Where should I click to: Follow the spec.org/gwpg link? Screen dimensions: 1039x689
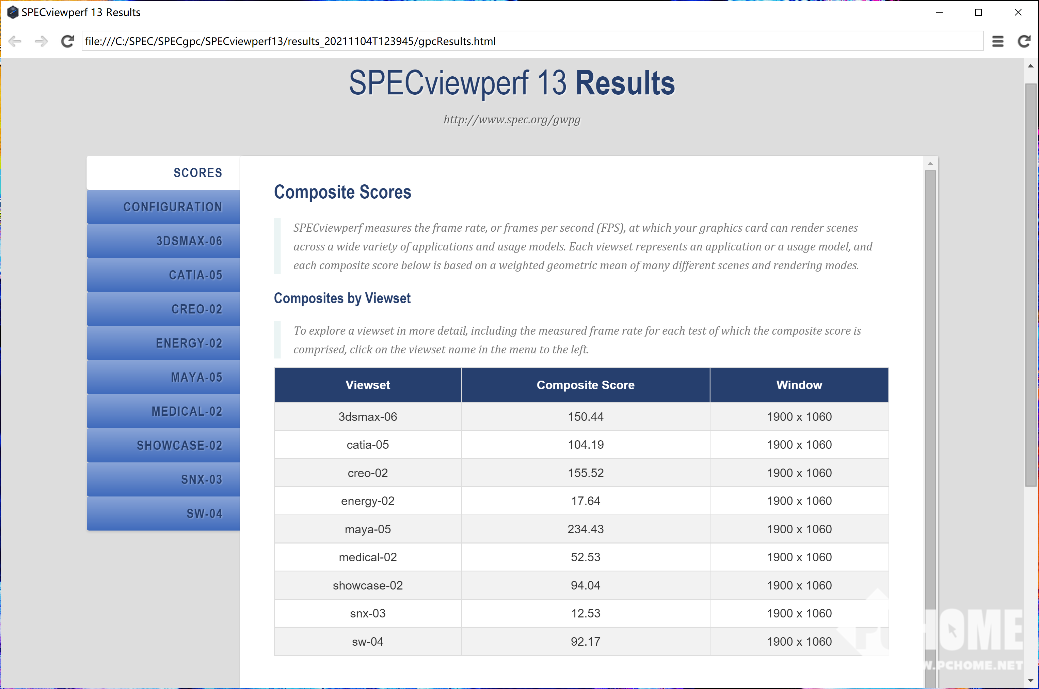click(x=512, y=120)
